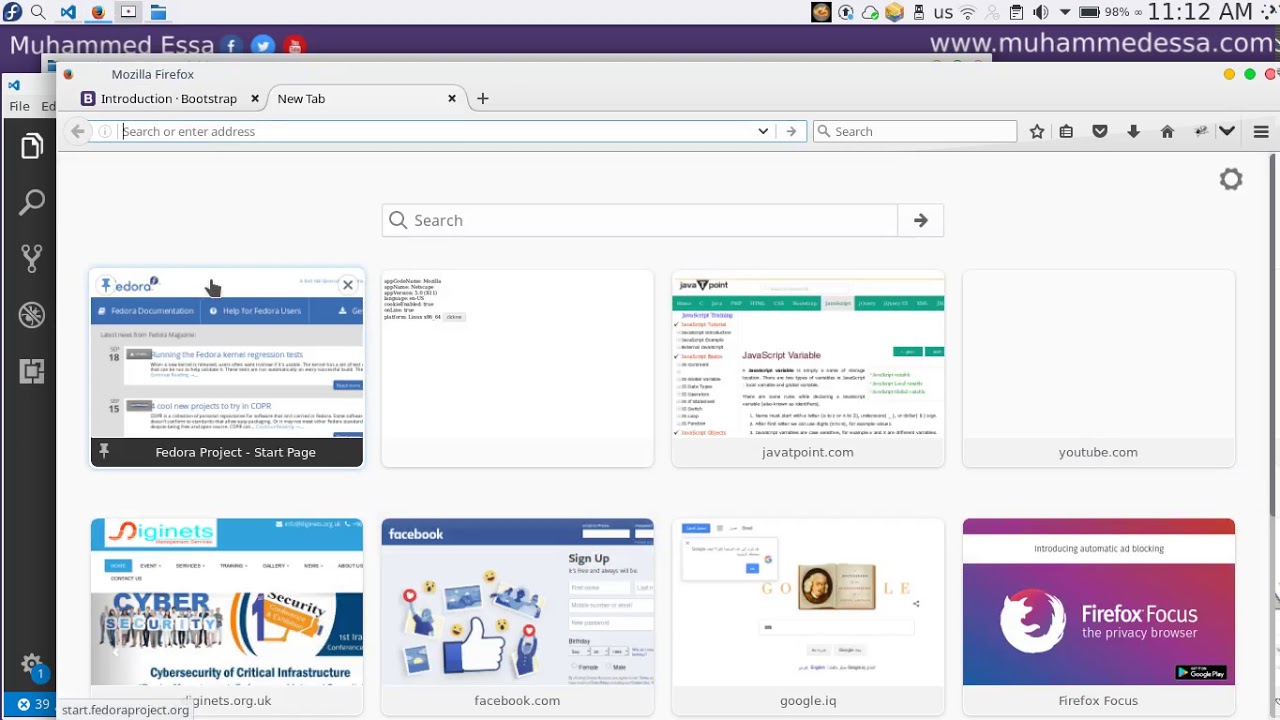Click the Back arrow button
The height and width of the screenshot is (720, 1280).
pyautogui.click(x=78, y=131)
